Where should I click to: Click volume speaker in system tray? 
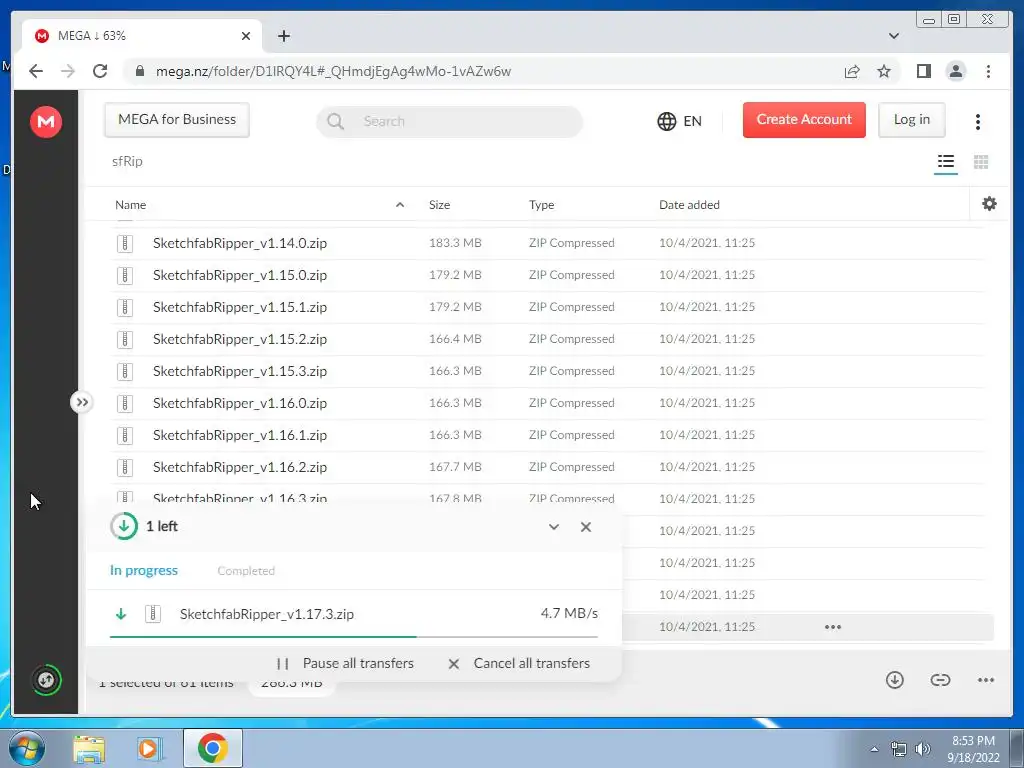coord(923,749)
